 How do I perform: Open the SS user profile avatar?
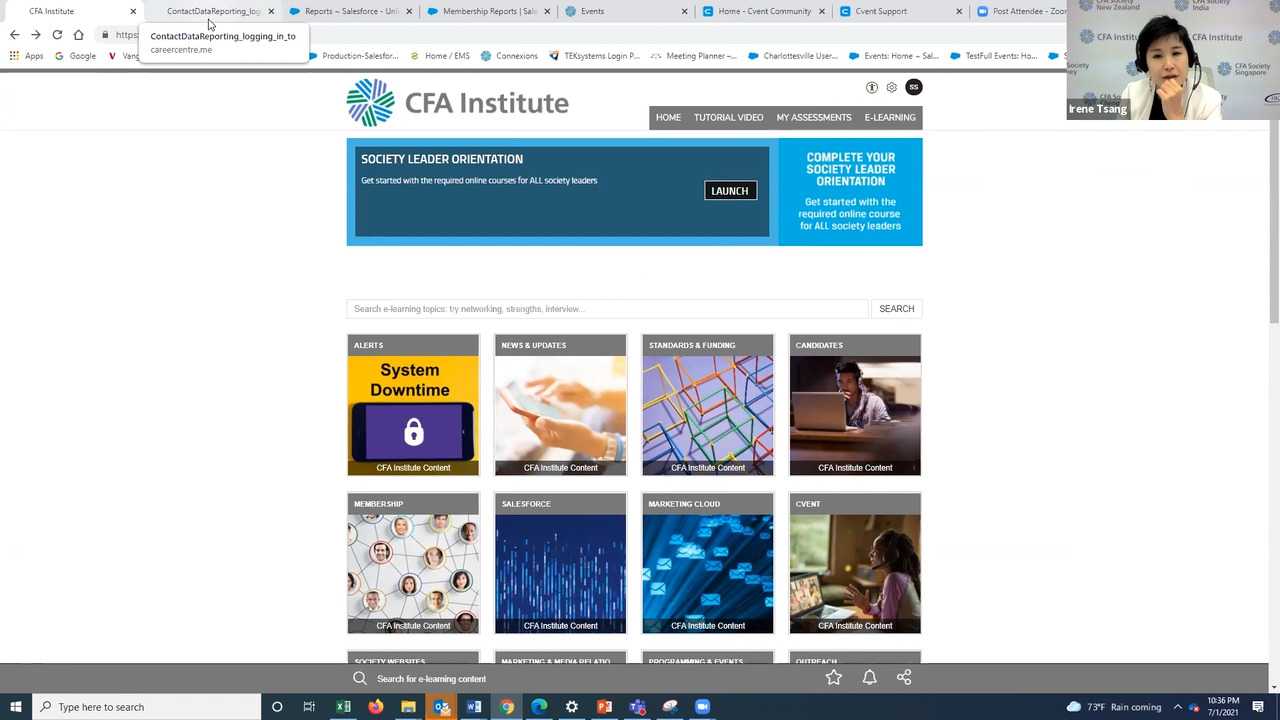(x=913, y=87)
